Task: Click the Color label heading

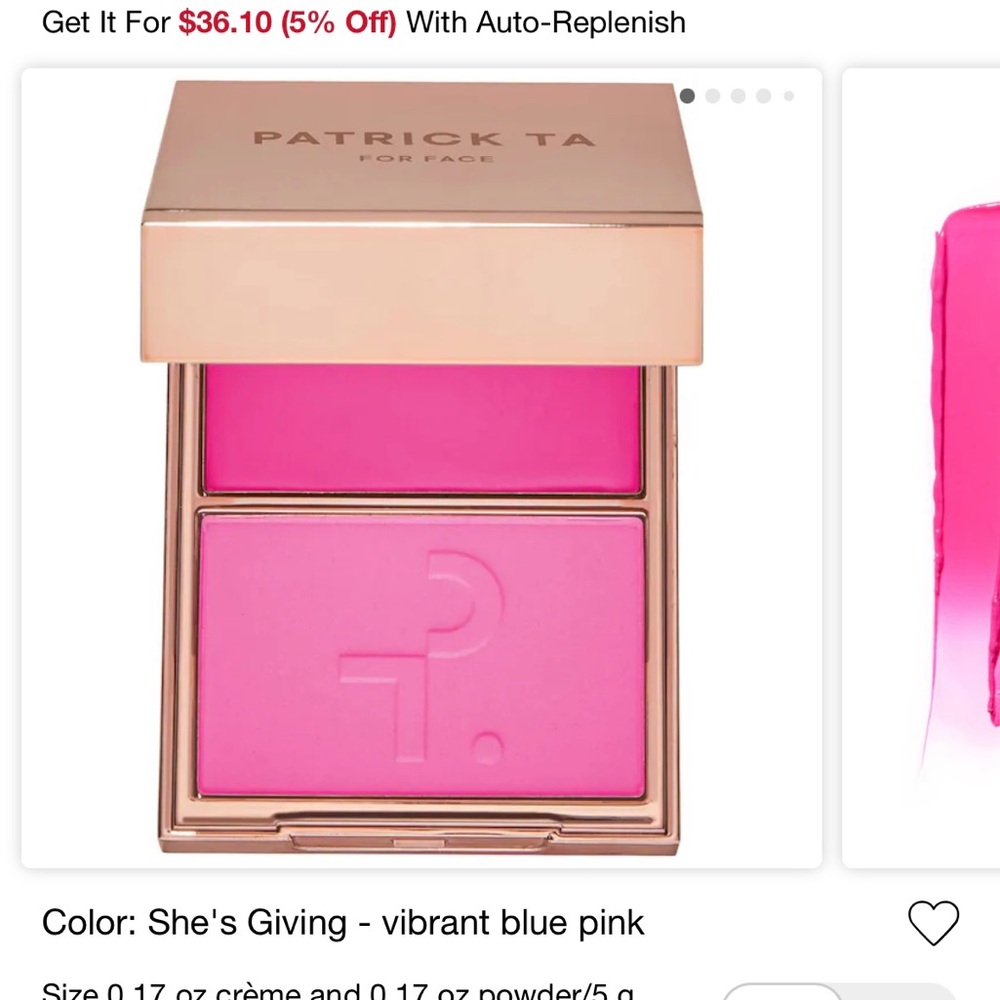Action: tap(77, 923)
